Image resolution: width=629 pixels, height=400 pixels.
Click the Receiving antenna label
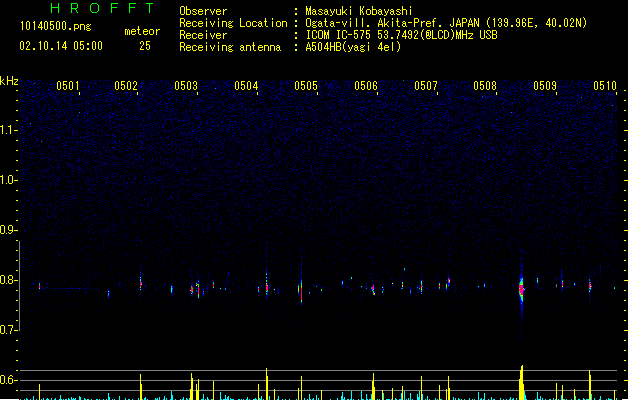tap(230, 47)
